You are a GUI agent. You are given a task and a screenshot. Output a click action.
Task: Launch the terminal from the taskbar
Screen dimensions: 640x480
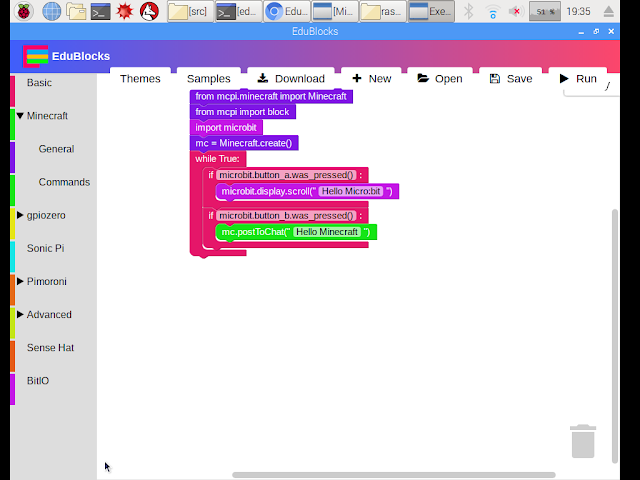click(100, 11)
